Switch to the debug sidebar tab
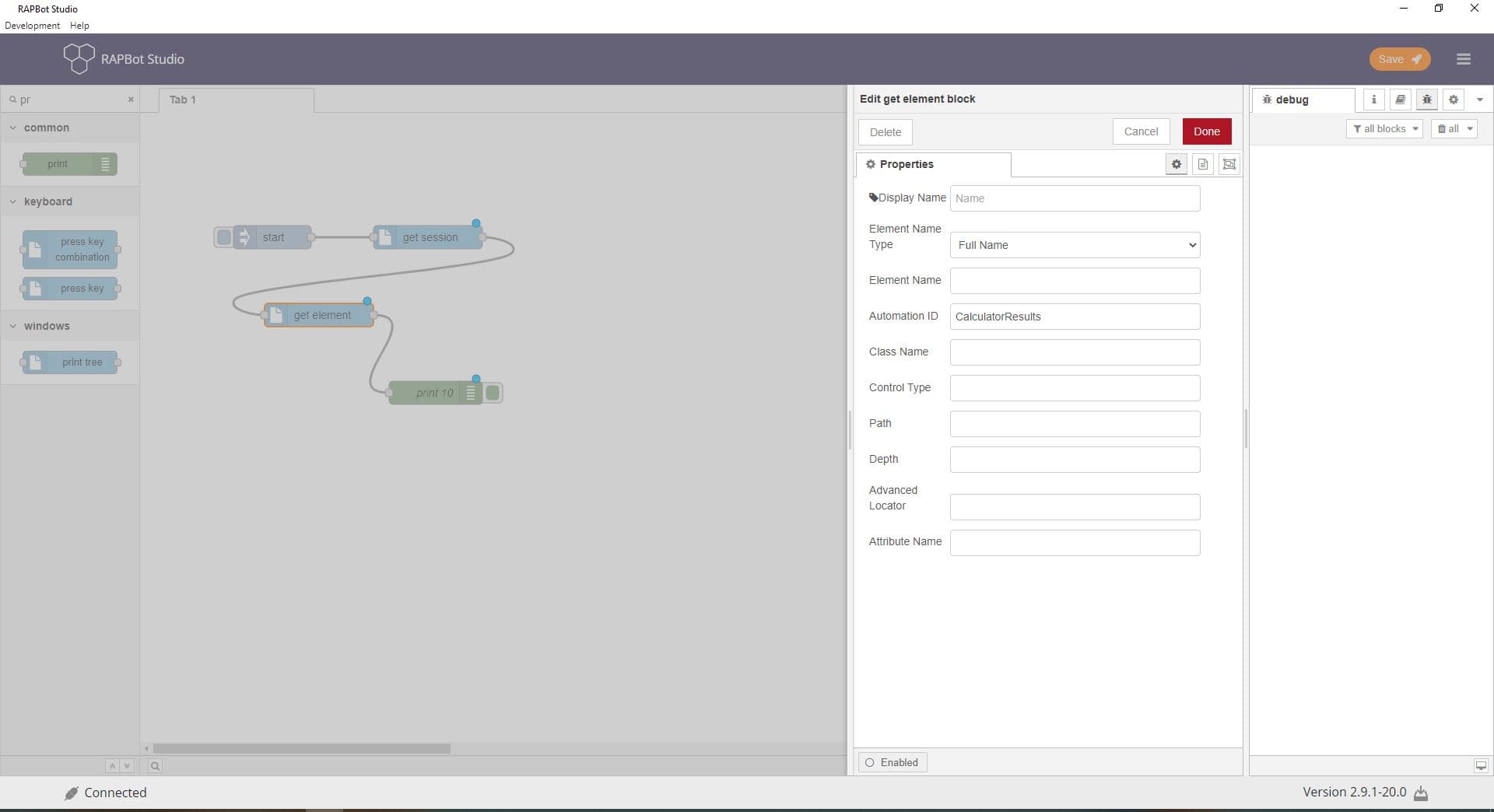 tap(1303, 100)
